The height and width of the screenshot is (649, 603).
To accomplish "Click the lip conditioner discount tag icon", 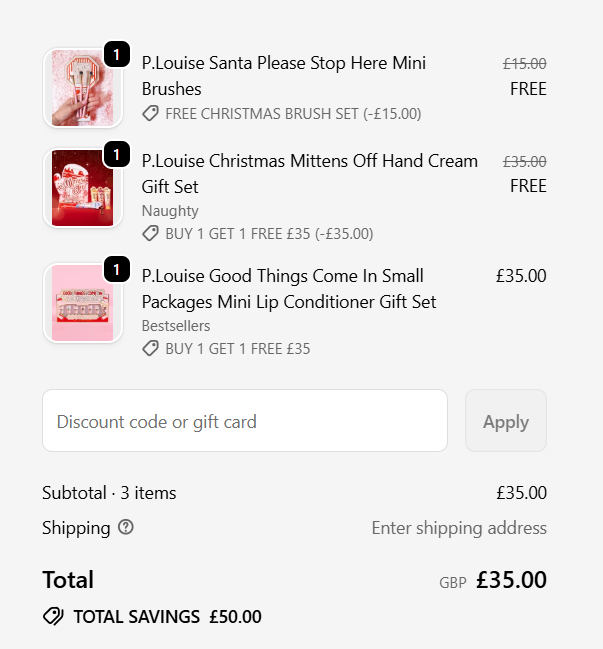I will (x=151, y=349).
